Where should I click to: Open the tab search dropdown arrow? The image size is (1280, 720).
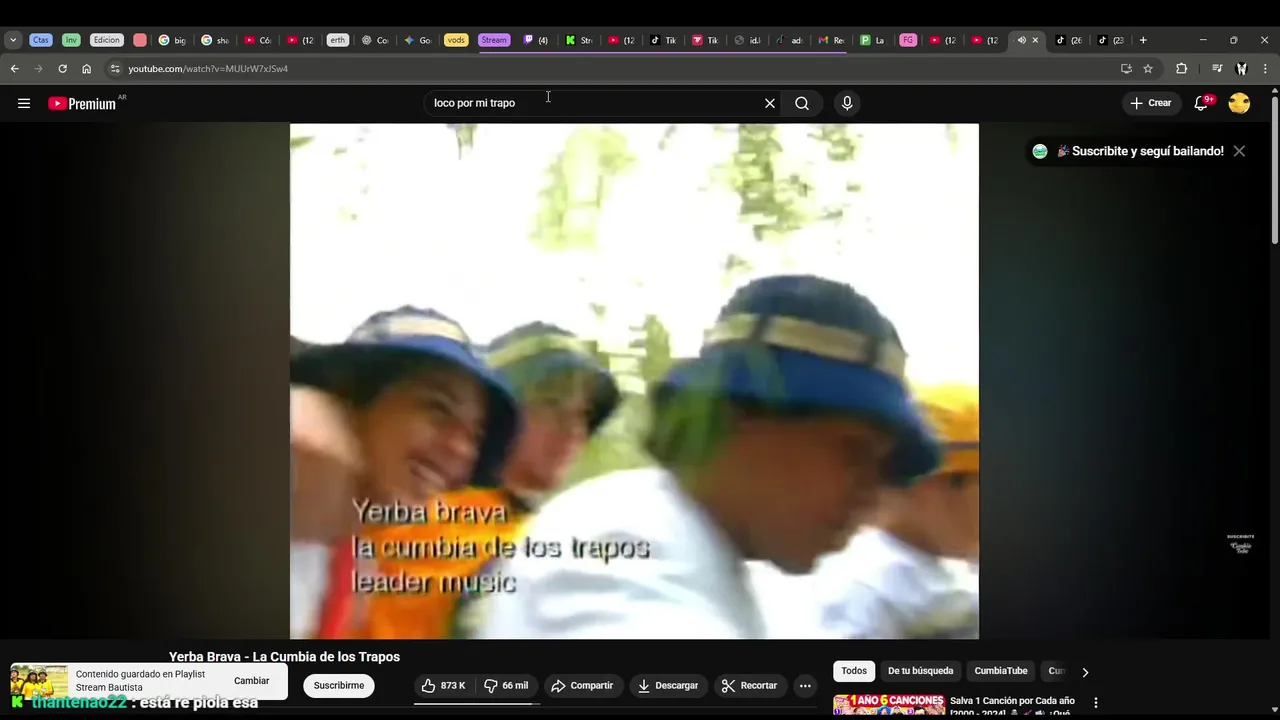click(13, 40)
